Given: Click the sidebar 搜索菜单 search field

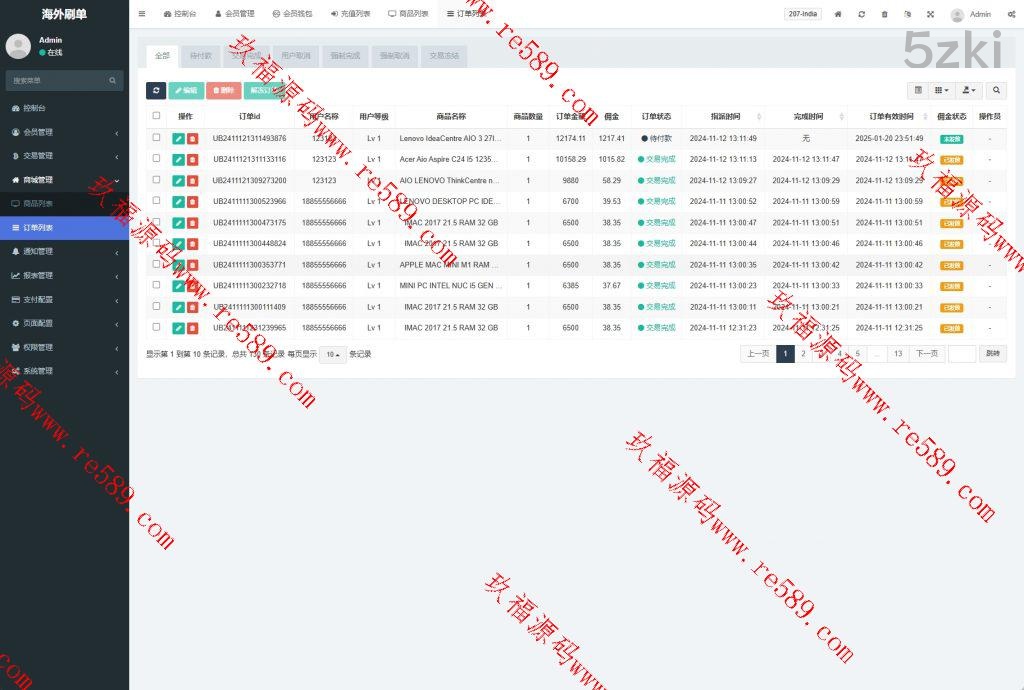Looking at the screenshot, I should click(x=58, y=80).
